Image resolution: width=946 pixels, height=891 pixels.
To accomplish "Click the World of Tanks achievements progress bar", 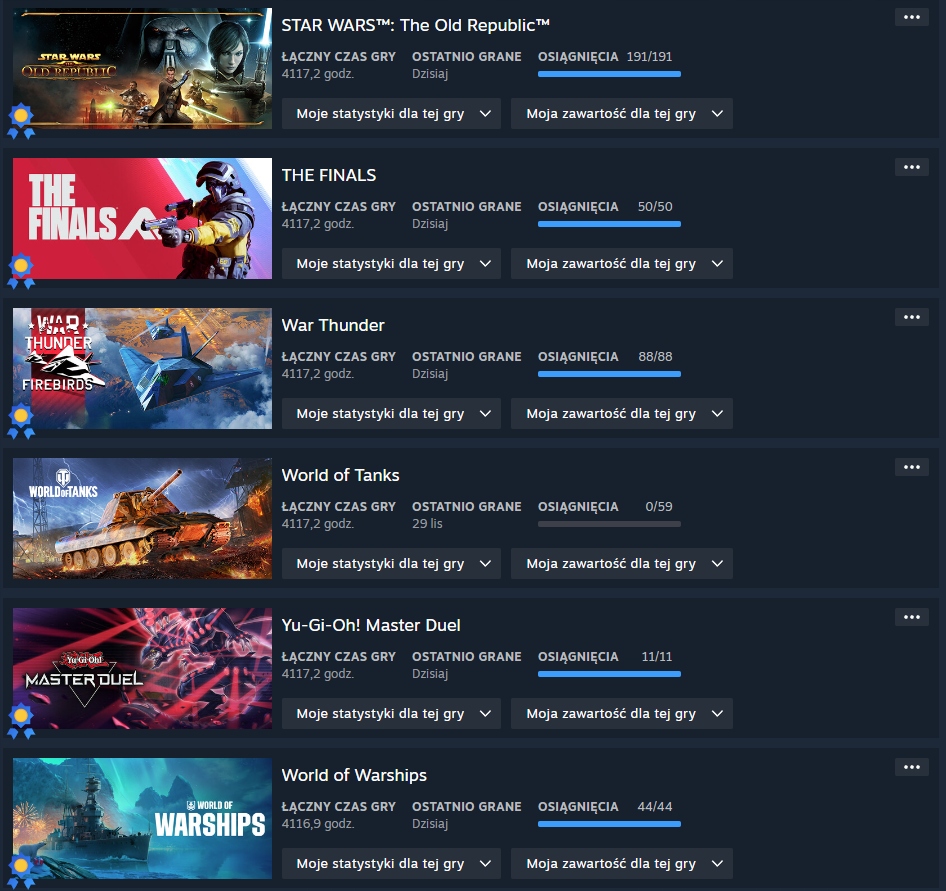I will 609,524.
